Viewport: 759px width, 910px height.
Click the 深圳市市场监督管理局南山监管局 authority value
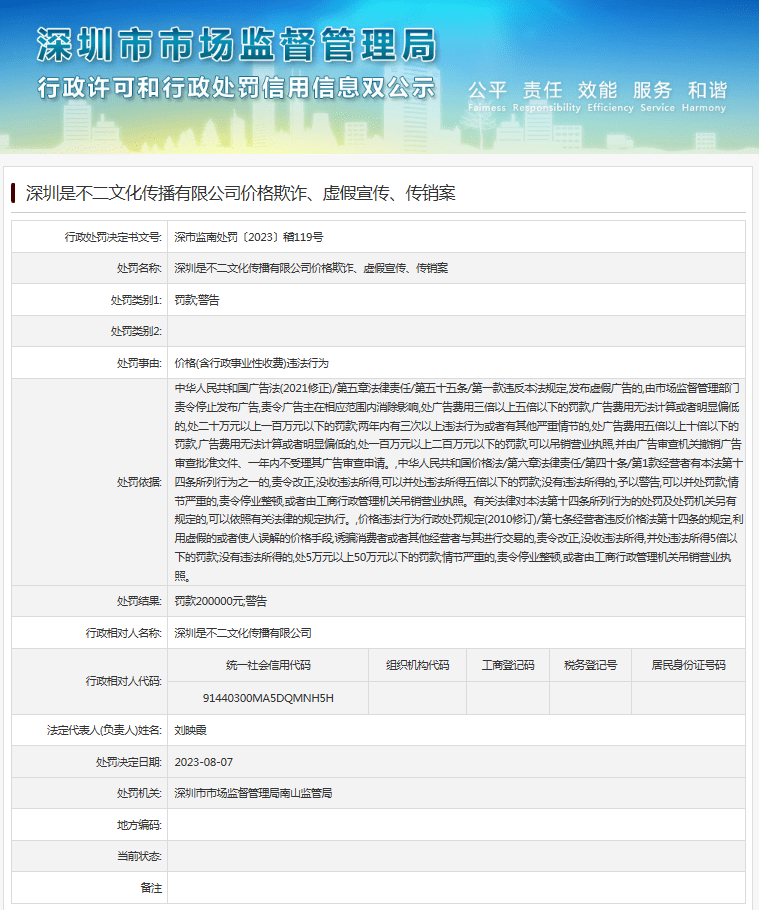pyautogui.click(x=253, y=793)
